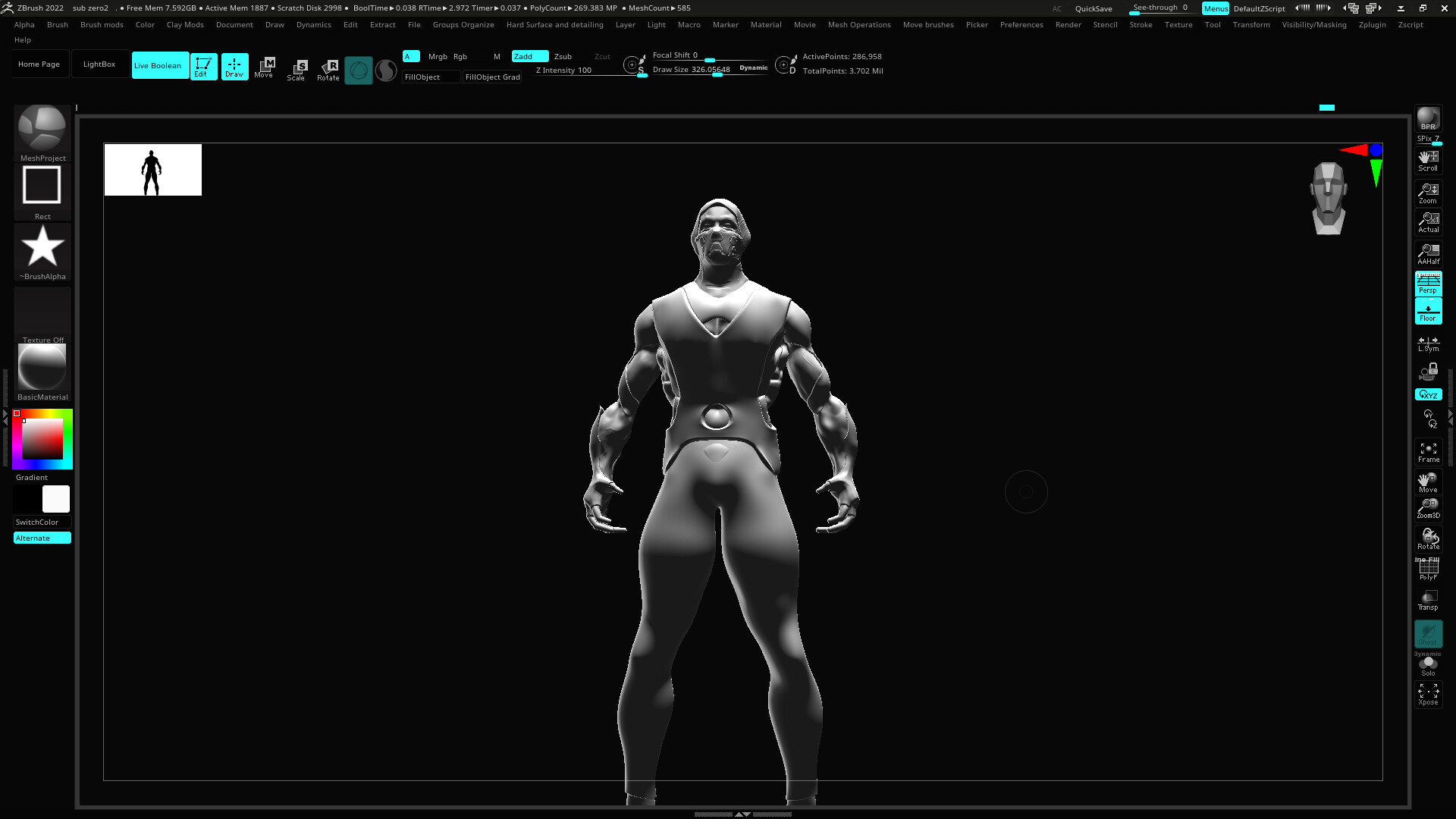Screen dimensions: 1456x819
Task: Select the Rotate tool in top toolbar
Action: tap(328, 69)
